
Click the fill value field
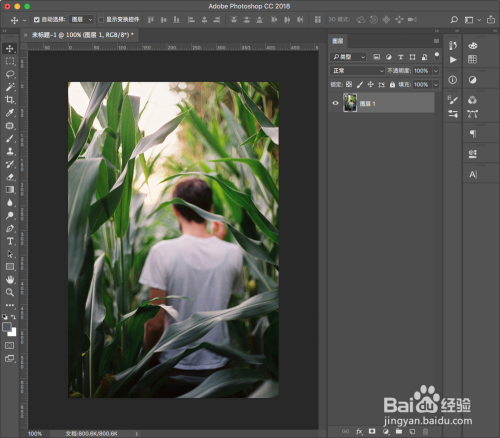click(422, 85)
